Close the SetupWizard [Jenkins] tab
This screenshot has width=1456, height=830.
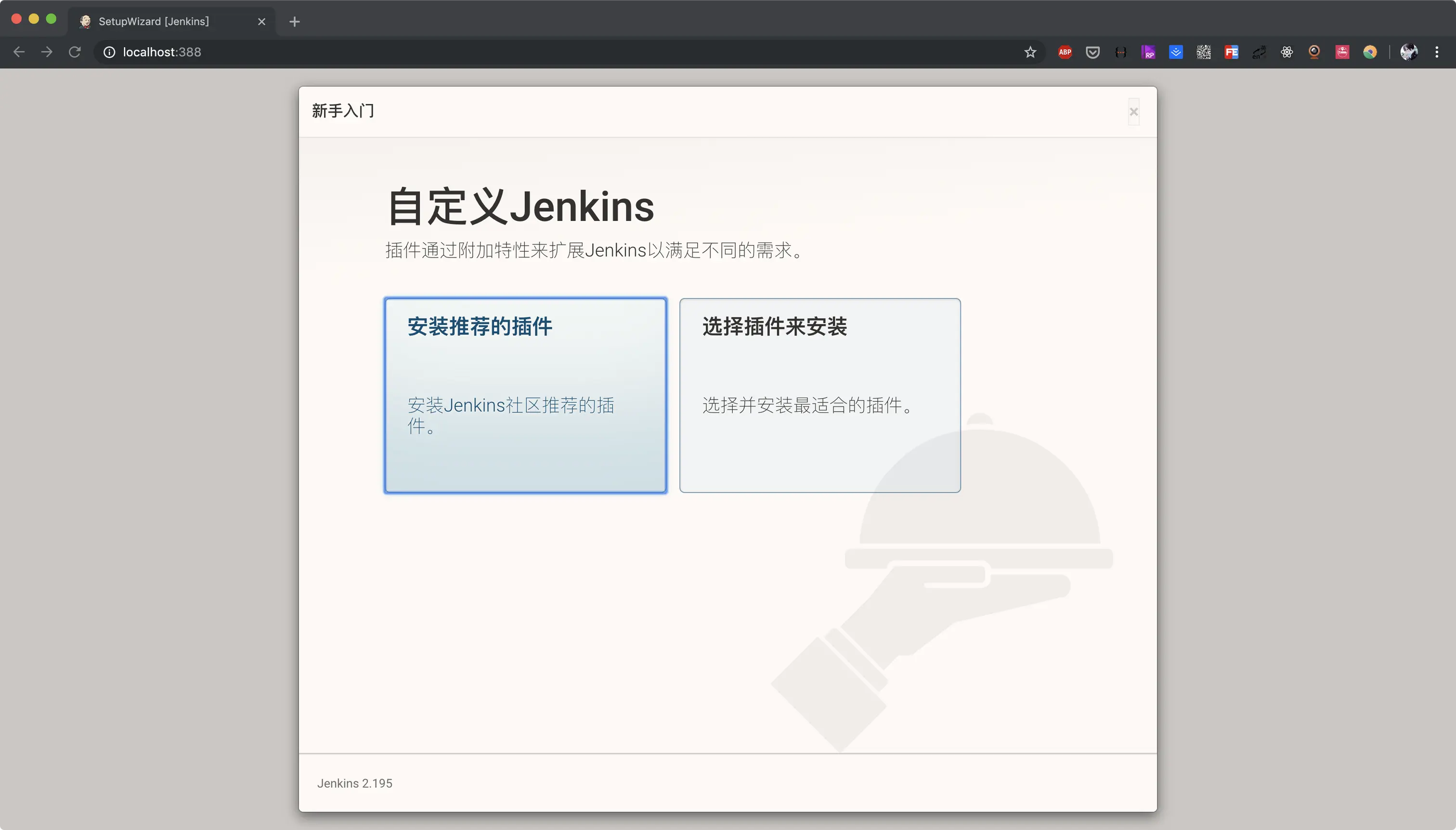[261, 21]
